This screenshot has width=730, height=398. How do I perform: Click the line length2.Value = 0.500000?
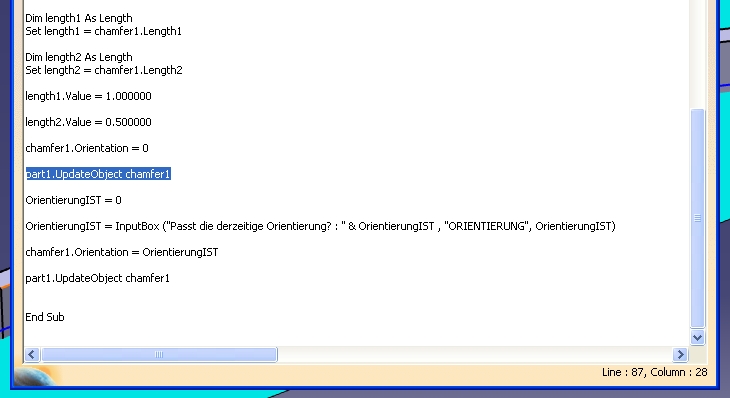tap(88, 122)
